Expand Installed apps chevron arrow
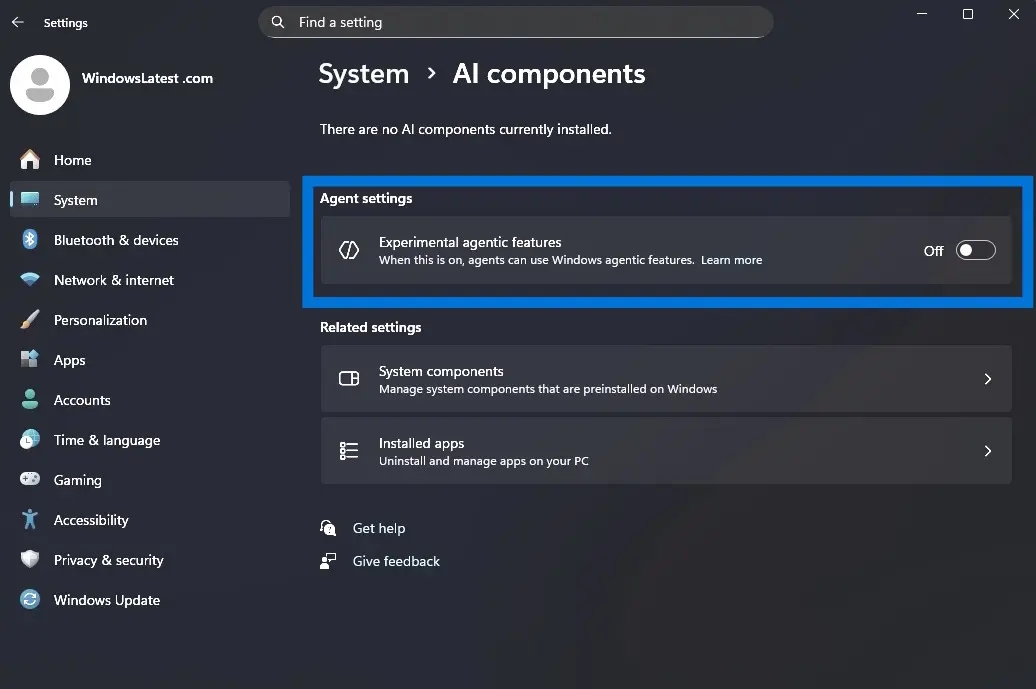The image size is (1036, 689). pos(987,451)
